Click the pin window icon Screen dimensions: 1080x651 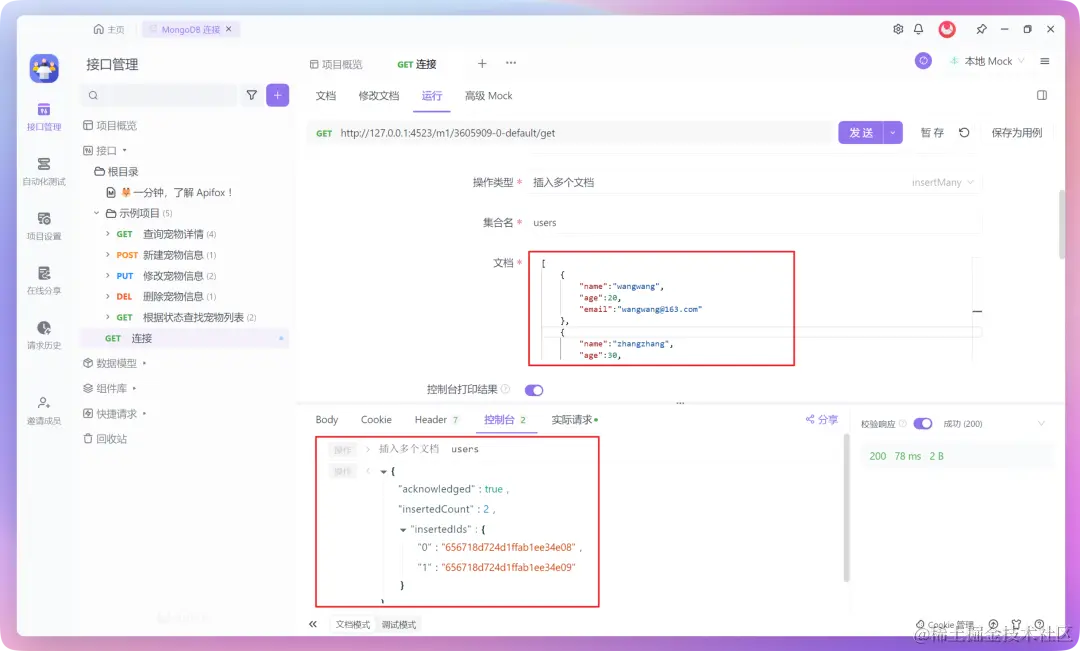tap(982, 29)
